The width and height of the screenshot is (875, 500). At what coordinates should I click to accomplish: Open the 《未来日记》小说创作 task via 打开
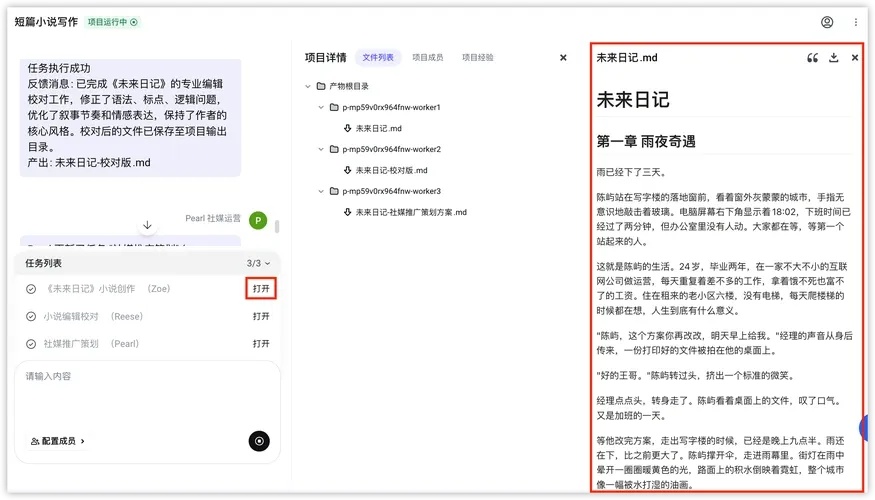[261, 289]
